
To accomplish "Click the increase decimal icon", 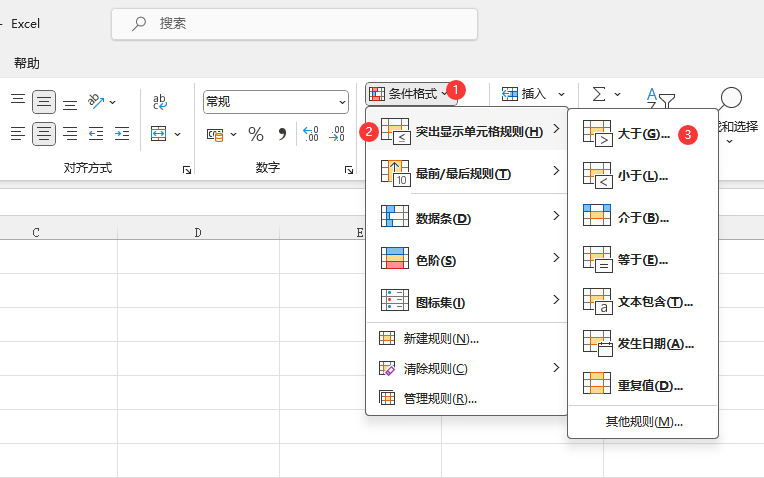I will point(310,134).
